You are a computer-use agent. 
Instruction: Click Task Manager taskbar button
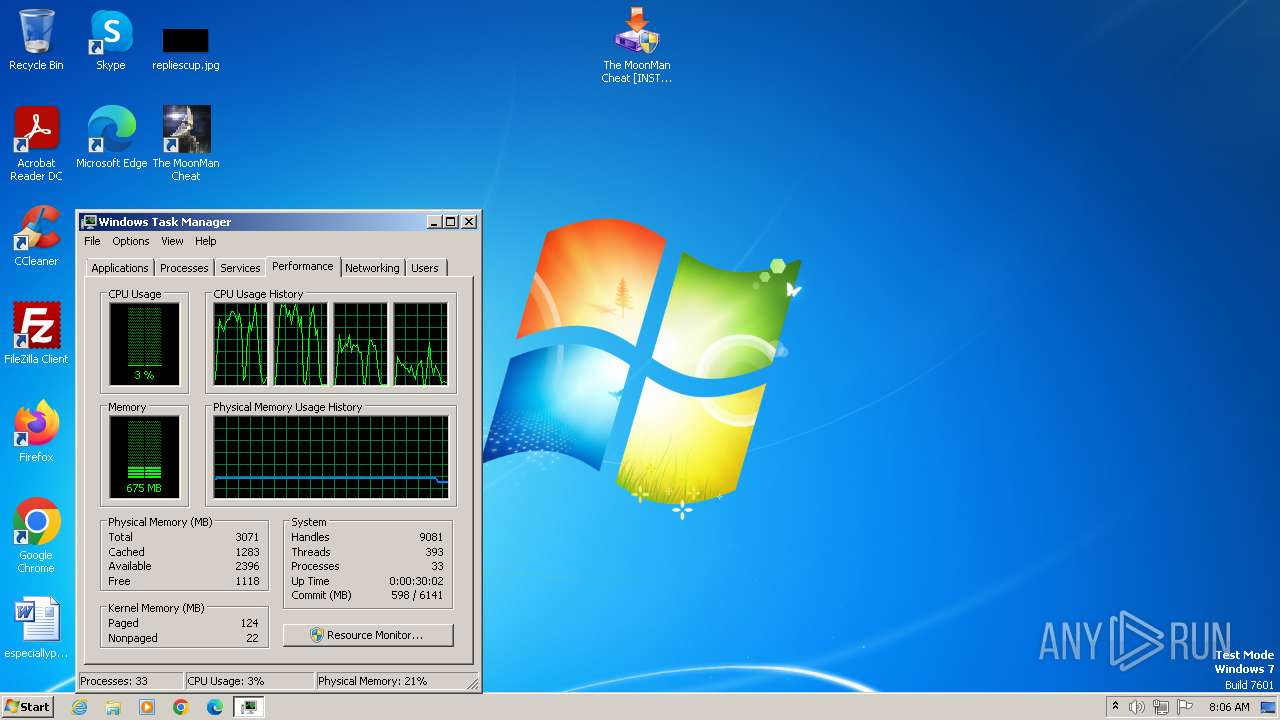tap(249, 707)
